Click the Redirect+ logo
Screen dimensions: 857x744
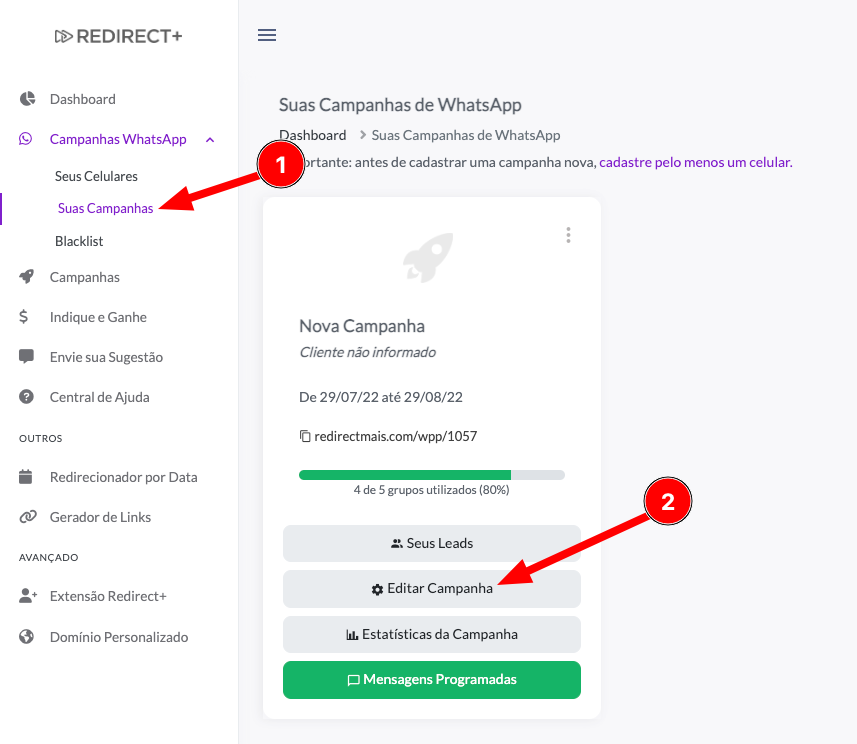119,37
